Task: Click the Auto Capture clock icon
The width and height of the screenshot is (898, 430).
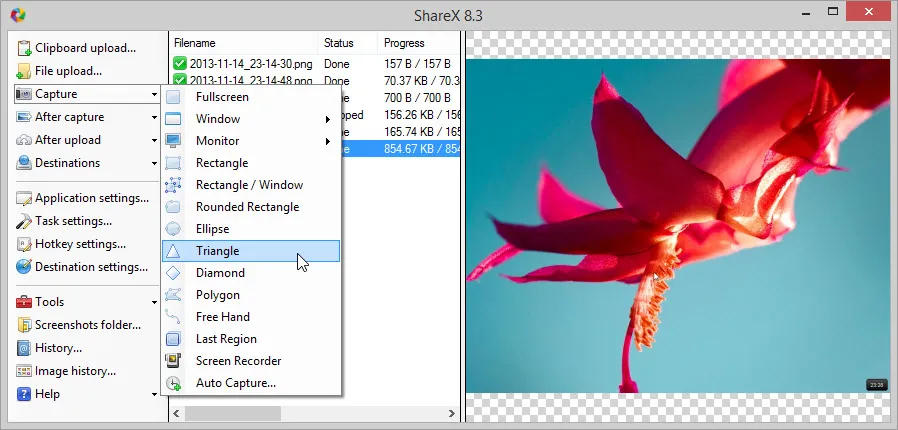Action: pos(173,383)
